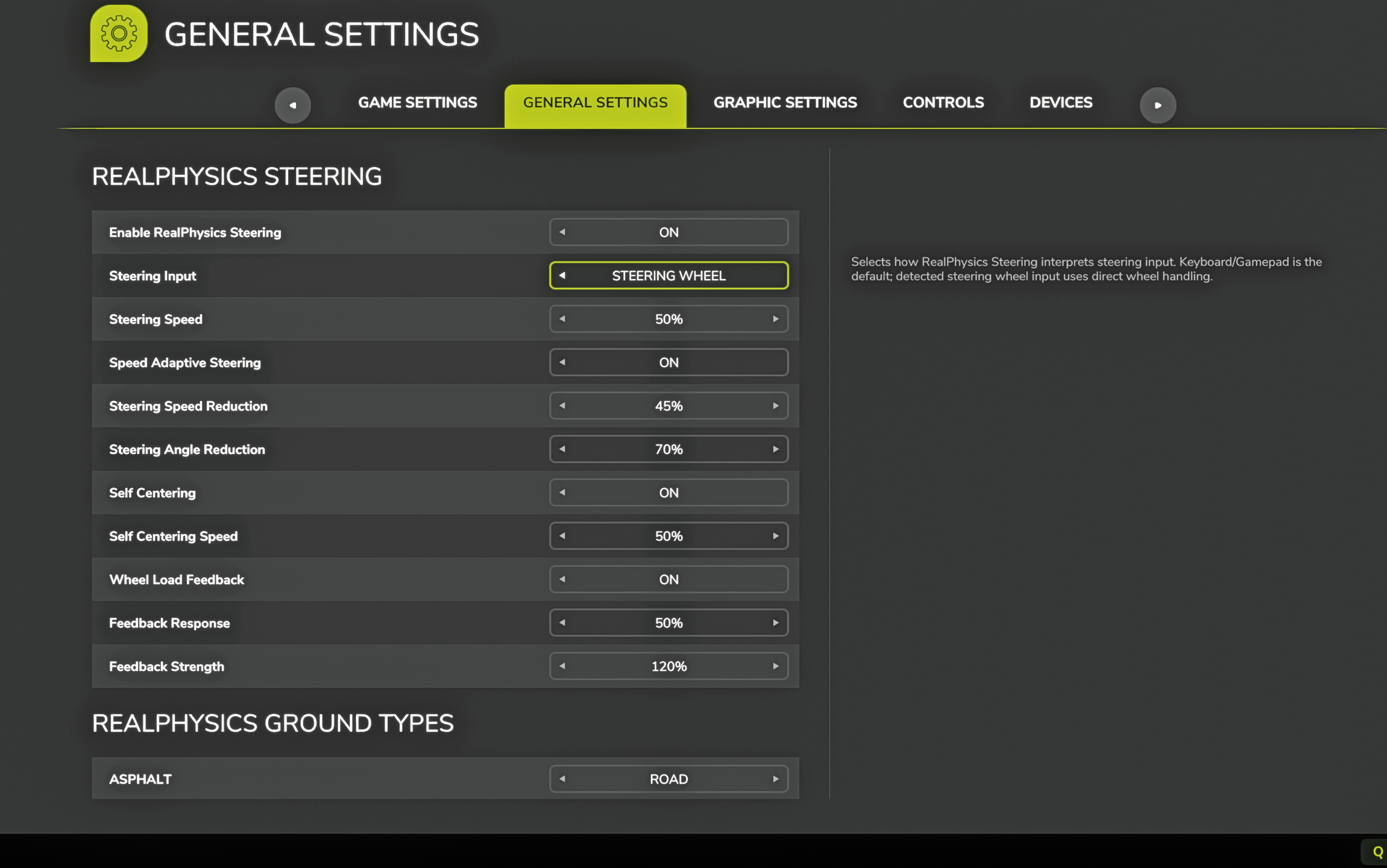This screenshot has height=868, width=1387.
Task: Go to next settings tab with right arrow
Action: (x=1157, y=105)
